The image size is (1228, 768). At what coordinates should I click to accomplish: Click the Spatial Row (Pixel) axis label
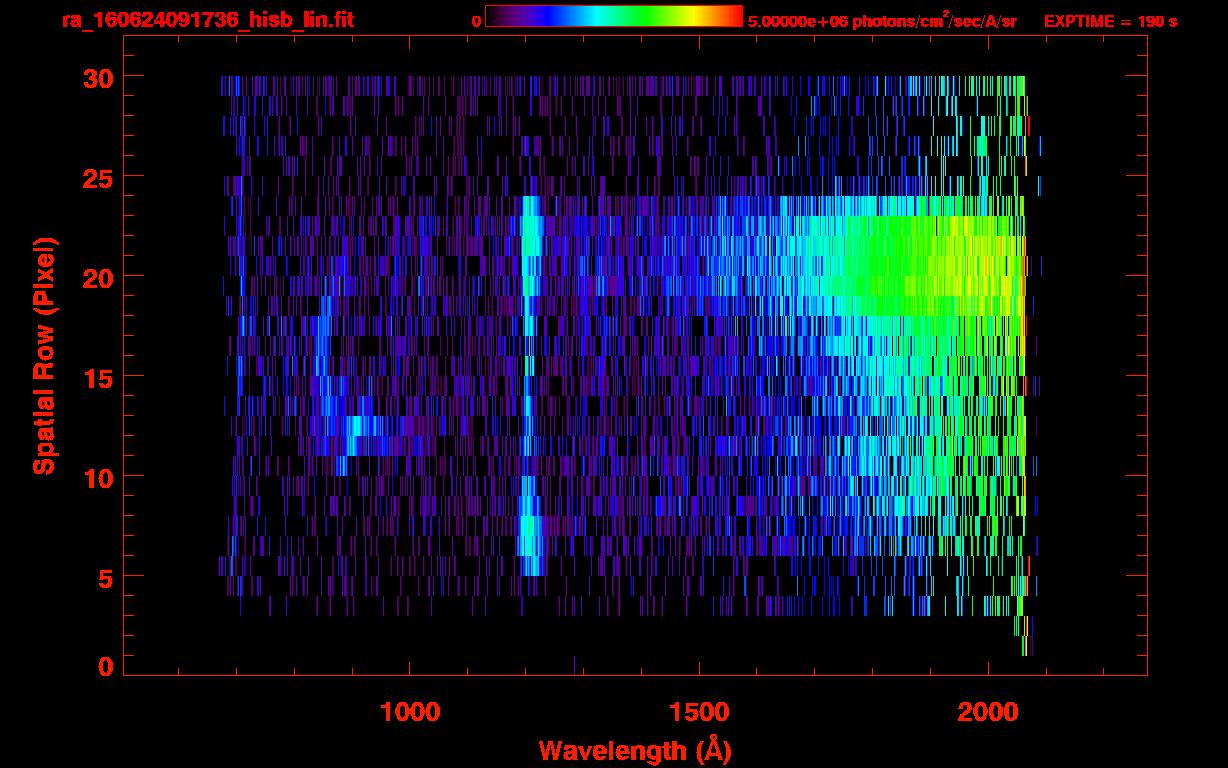click(45, 355)
